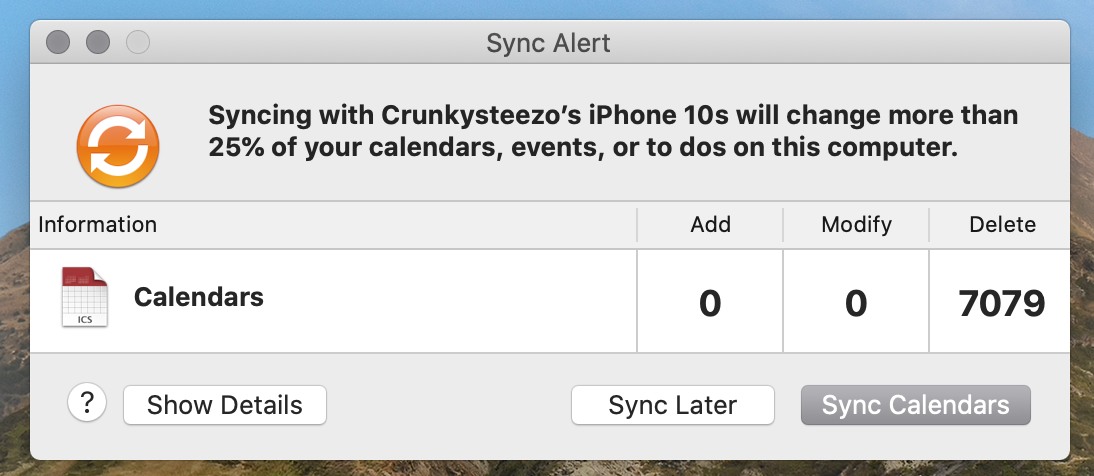Select the Calendars row label

pos(199,297)
